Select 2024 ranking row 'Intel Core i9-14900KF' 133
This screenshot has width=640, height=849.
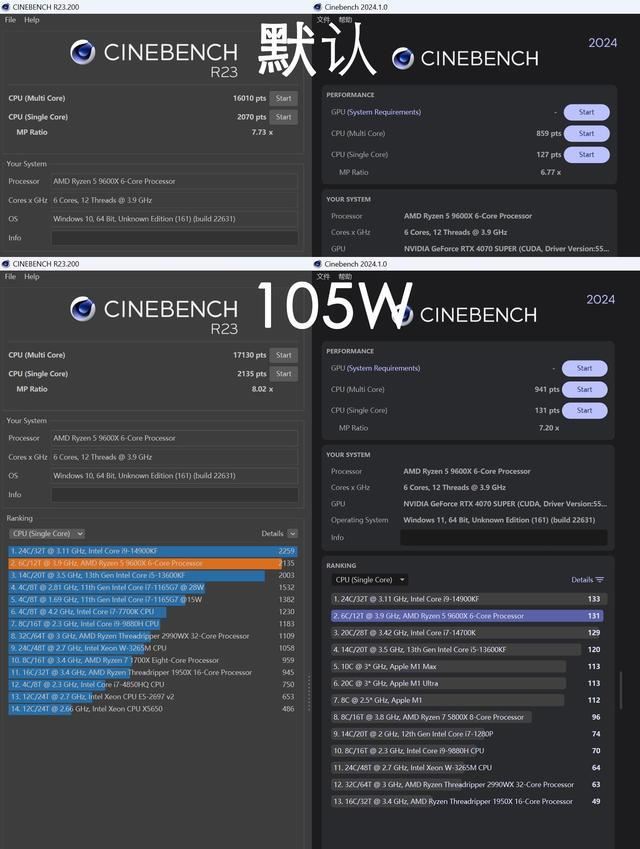pos(469,599)
